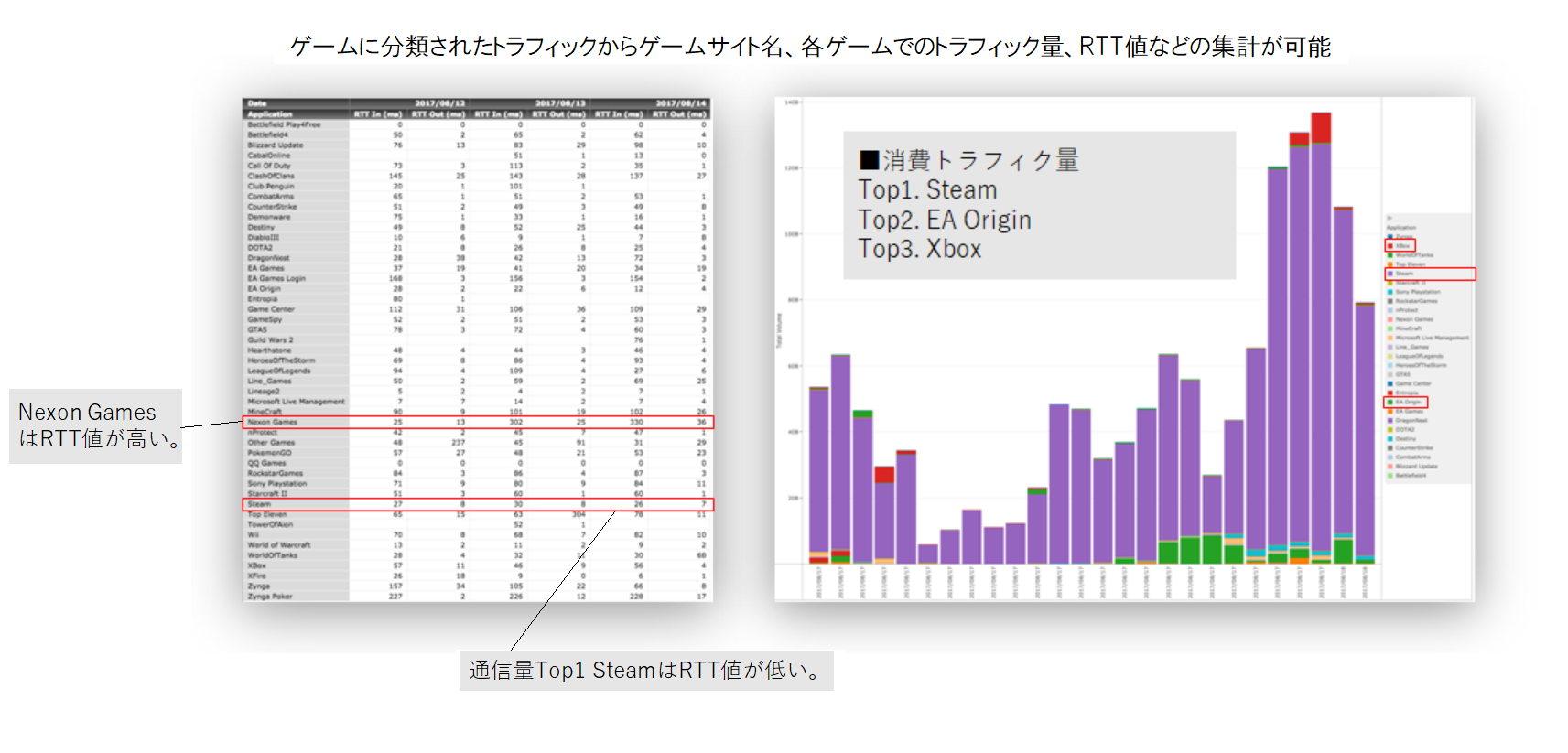This screenshot has height=753, width=1568.
Task: Click the 237 RTT Out value in Other Games row
Action: tap(459, 442)
